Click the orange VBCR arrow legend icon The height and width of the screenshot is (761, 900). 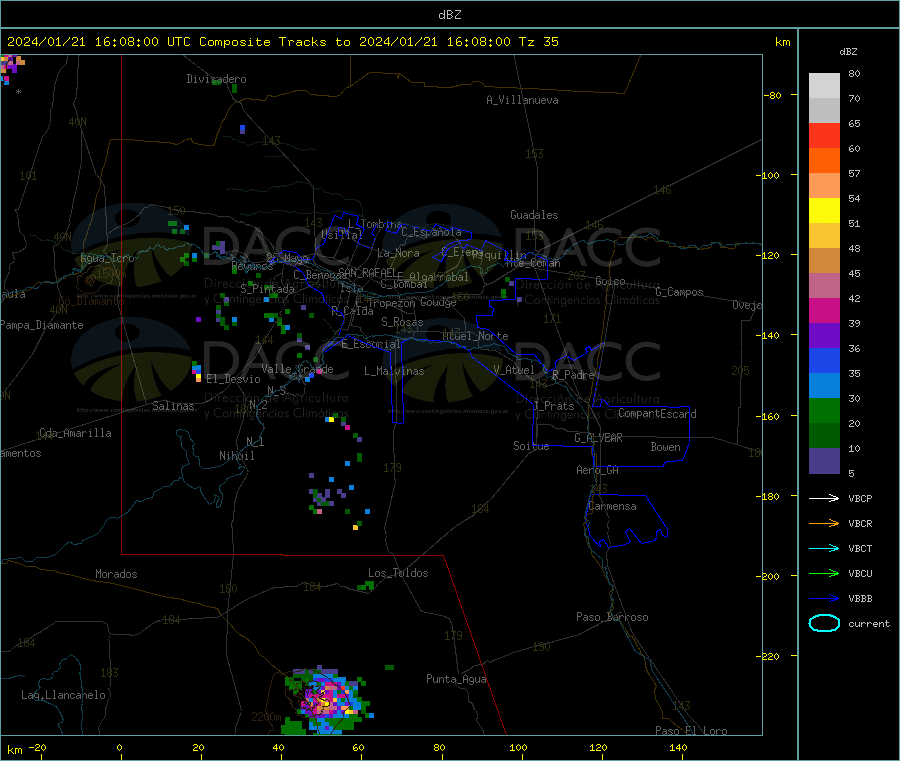tap(824, 523)
